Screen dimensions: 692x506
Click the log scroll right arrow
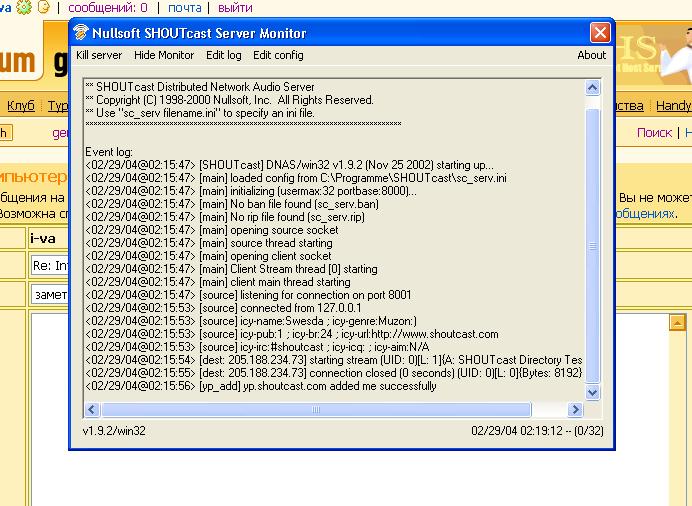pyautogui.click(x=575, y=409)
